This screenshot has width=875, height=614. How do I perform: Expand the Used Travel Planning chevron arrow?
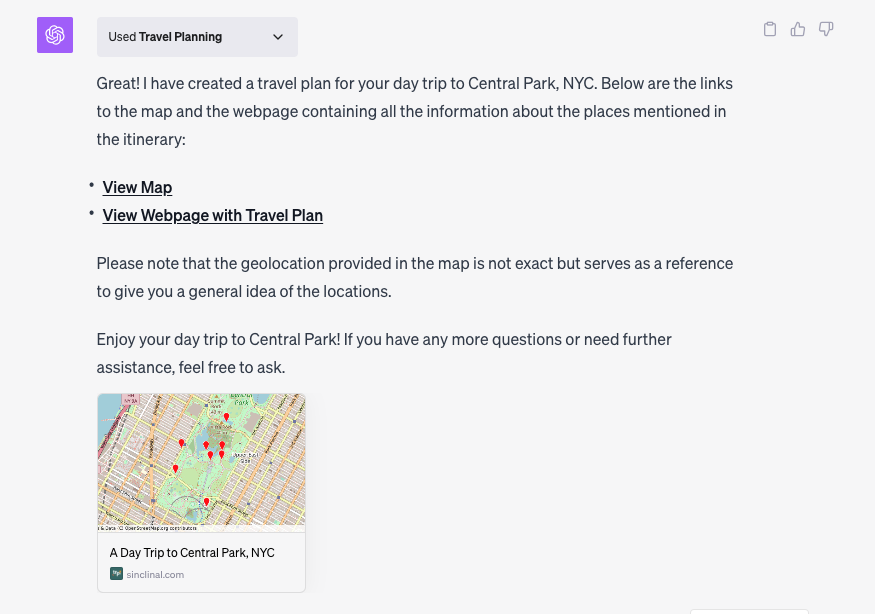coord(278,37)
